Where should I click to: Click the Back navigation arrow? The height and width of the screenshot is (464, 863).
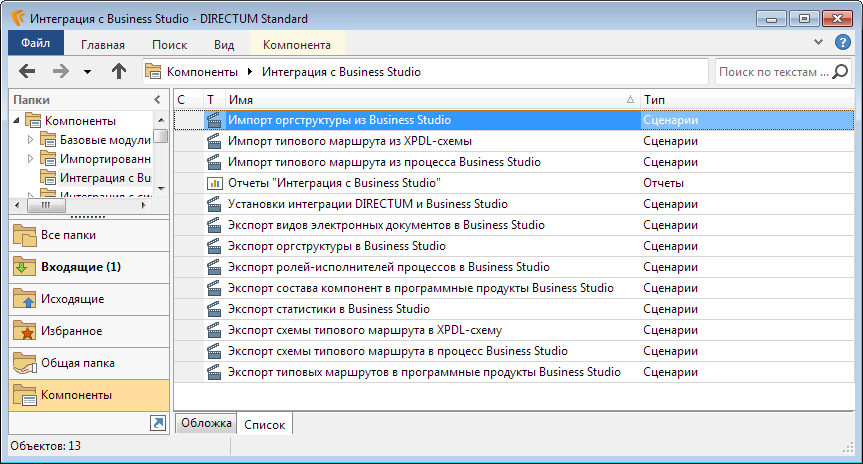[x=27, y=71]
